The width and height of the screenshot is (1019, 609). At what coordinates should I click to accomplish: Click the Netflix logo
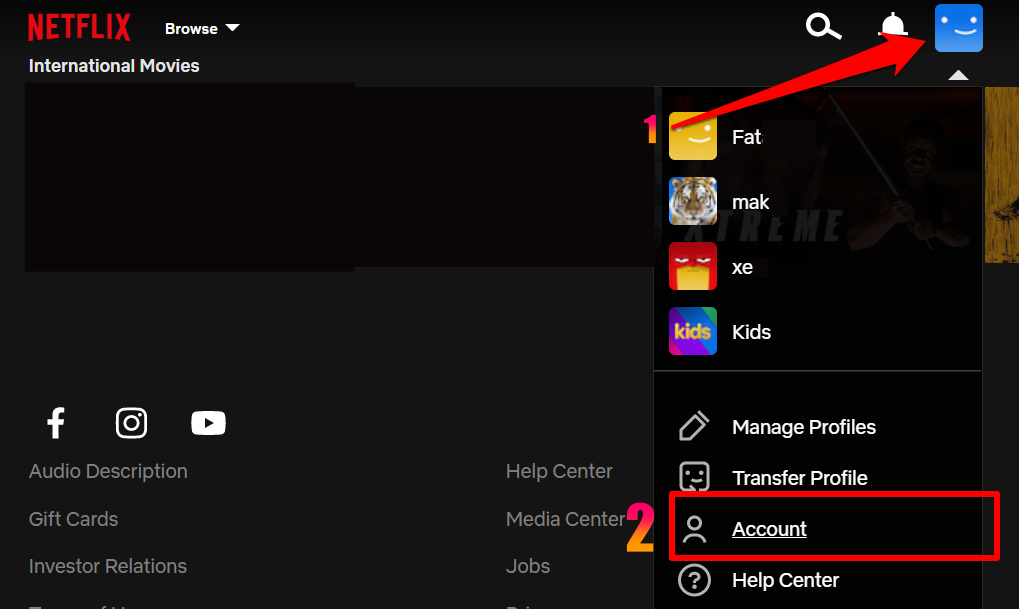(79, 27)
